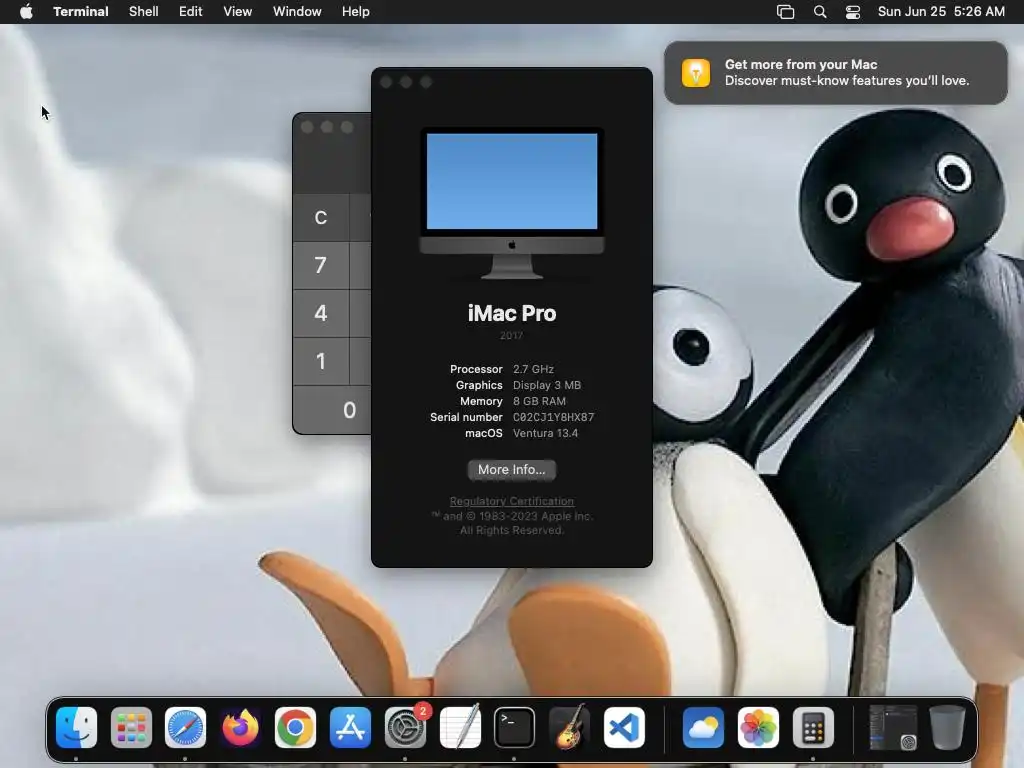Click the 2017 model year text
1024x768 pixels.
pyautogui.click(x=511, y=336)
